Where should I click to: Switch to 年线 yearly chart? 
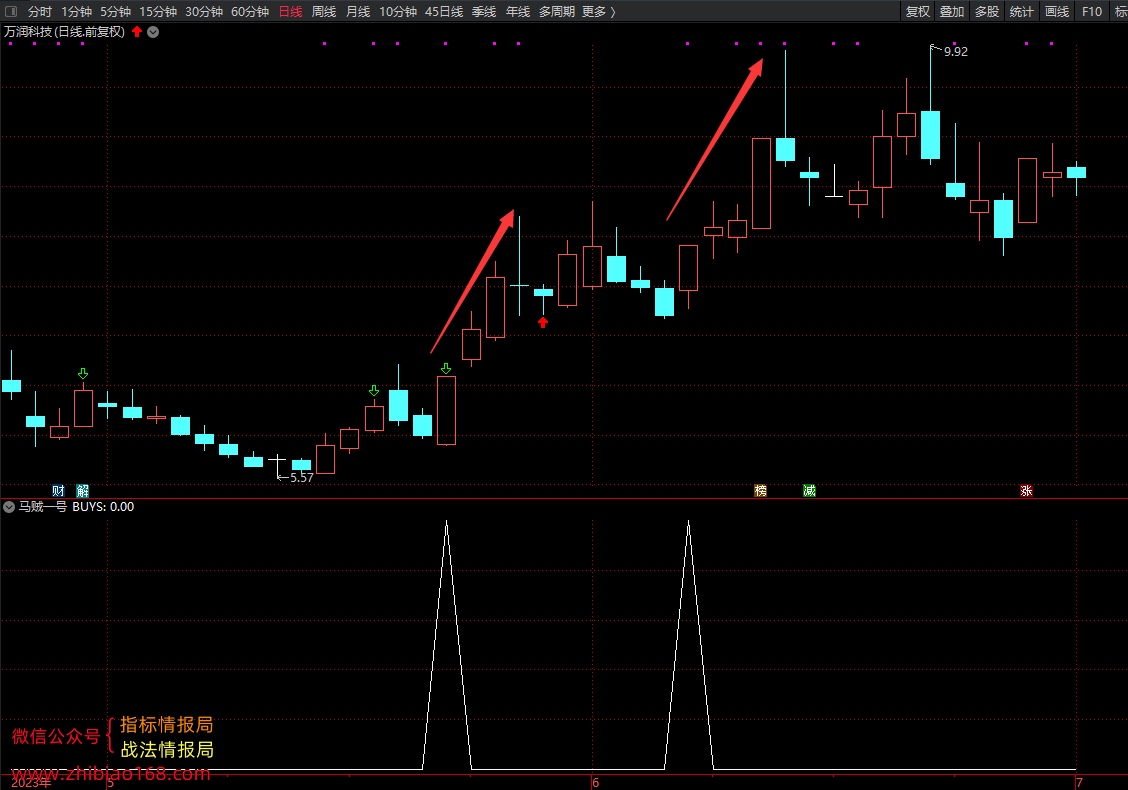tap(518, 12)
